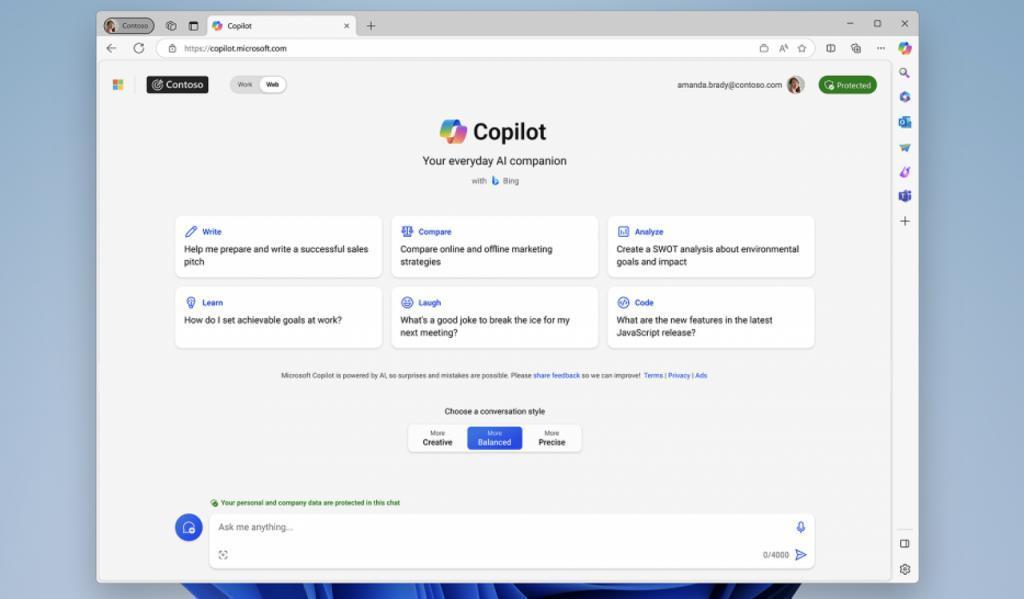The width and height of the screenshot is (1024, 599).
Task: Add a sidebar app with the plus icon
Action: click(x=904, y=221)
